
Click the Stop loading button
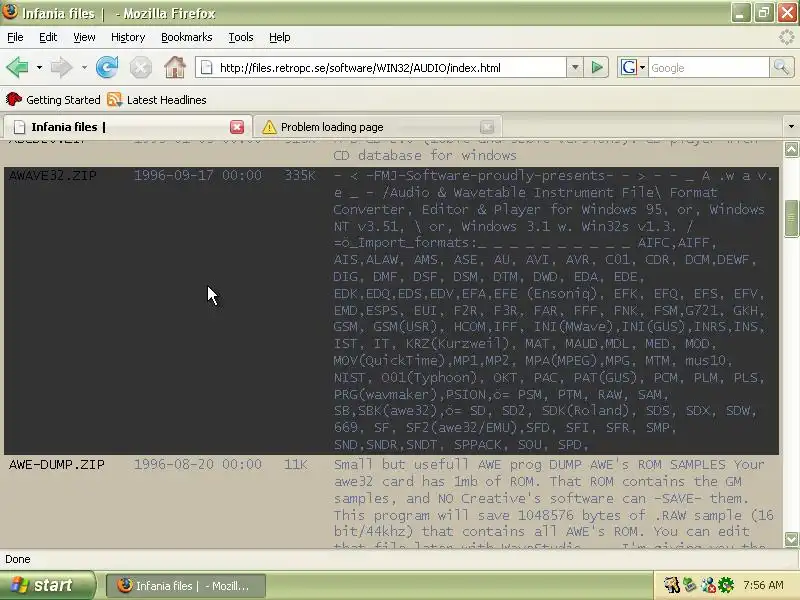coord(140,67)
